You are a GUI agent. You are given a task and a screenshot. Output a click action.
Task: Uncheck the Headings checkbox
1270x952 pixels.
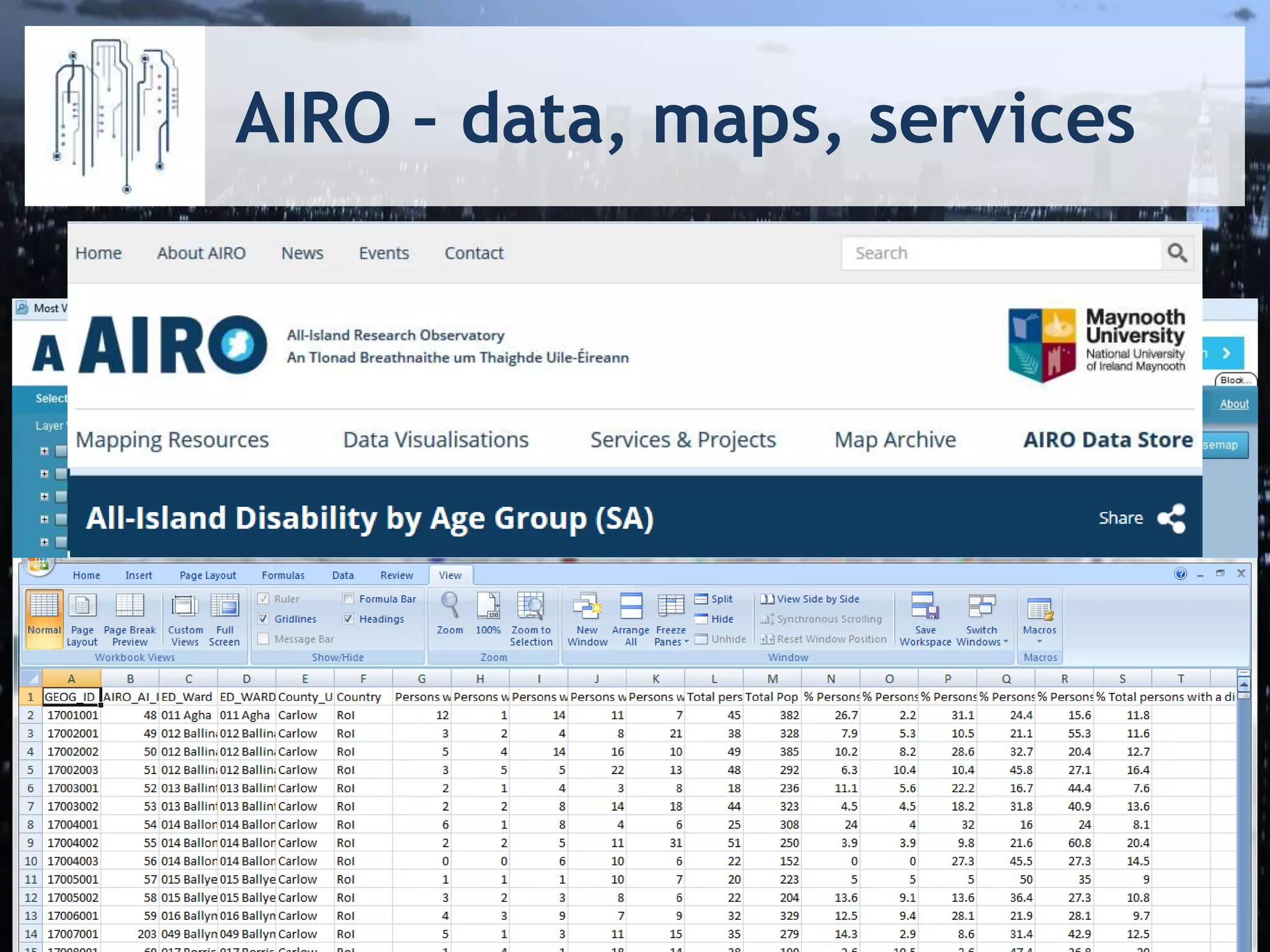coord(349,619)
